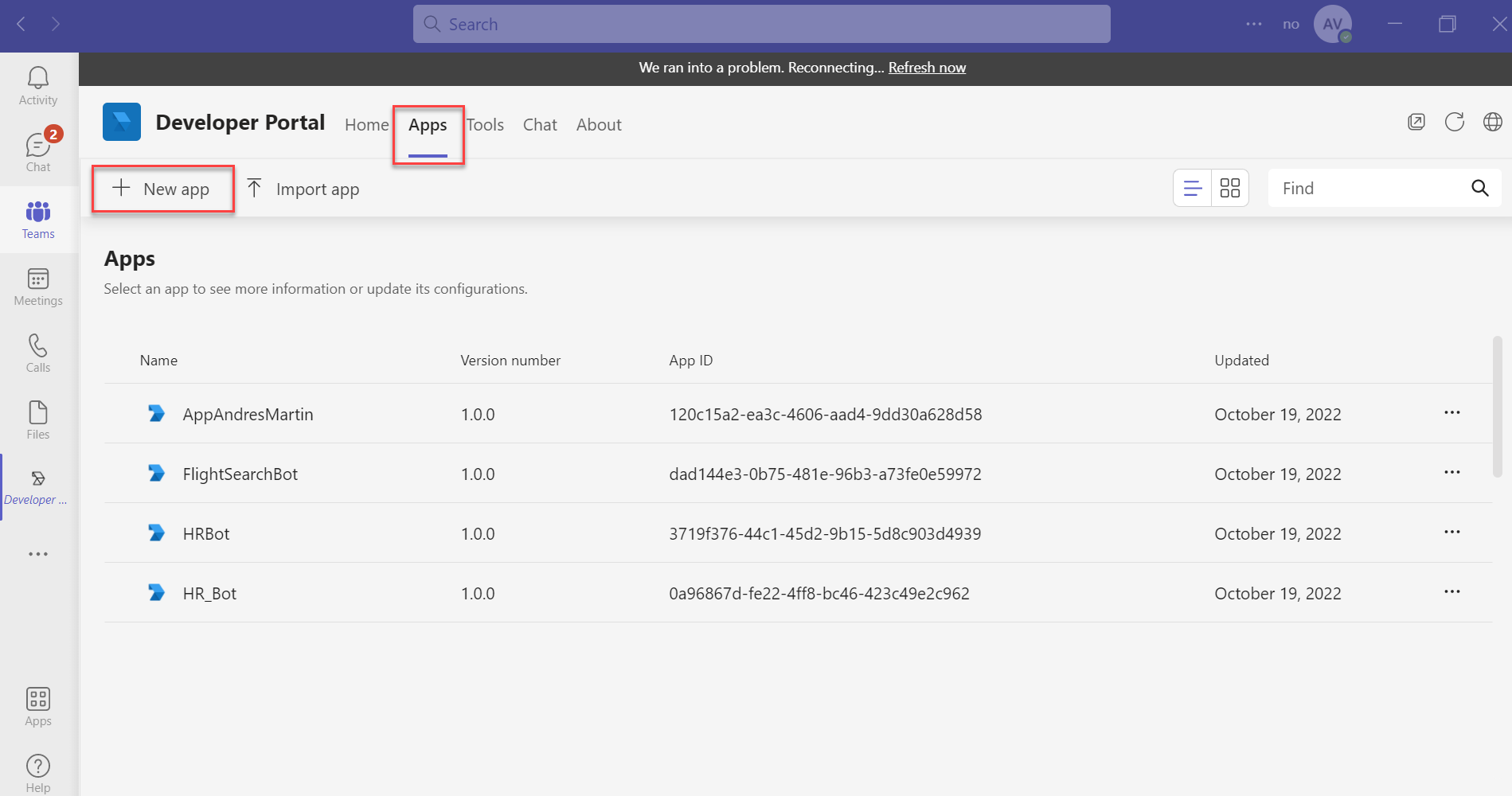Restore the Teams window size
Image resolution: width=1512 pixels, height=796 pixels.
(x=1448, y=24)
